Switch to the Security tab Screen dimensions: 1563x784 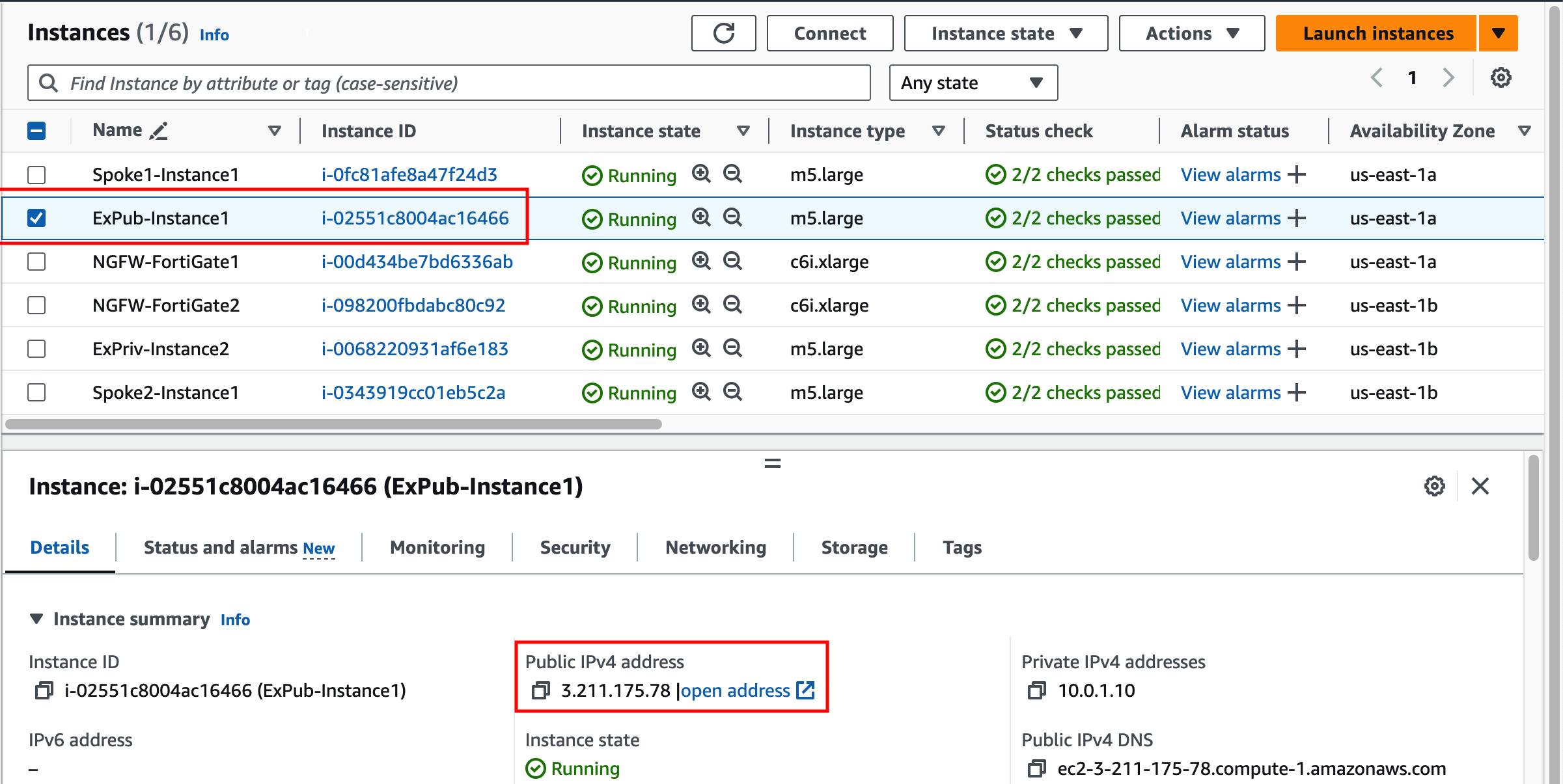click(575, 547)
